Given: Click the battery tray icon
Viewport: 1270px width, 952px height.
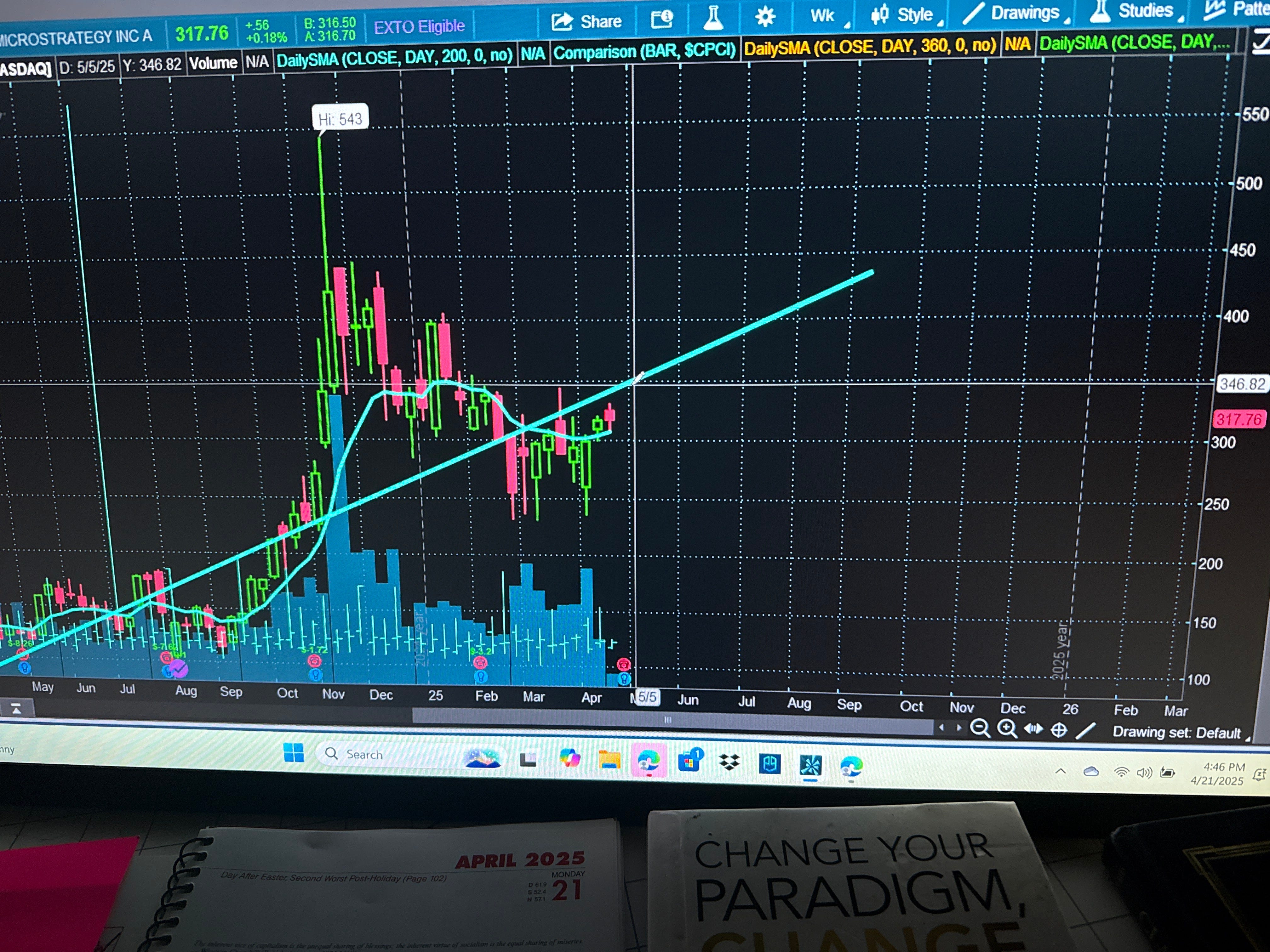Looking at the screenshot, I should click(x=1167, y=773).
